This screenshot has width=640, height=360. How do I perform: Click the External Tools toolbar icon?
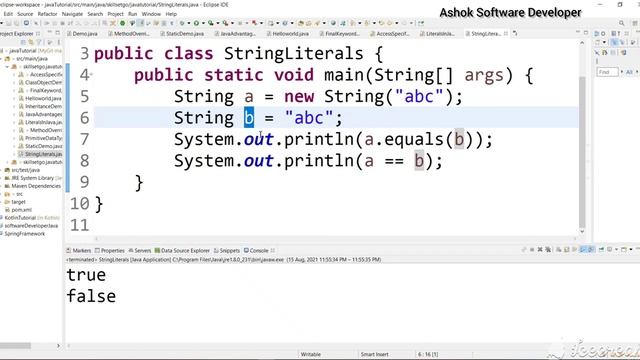(x=225, y=23)
